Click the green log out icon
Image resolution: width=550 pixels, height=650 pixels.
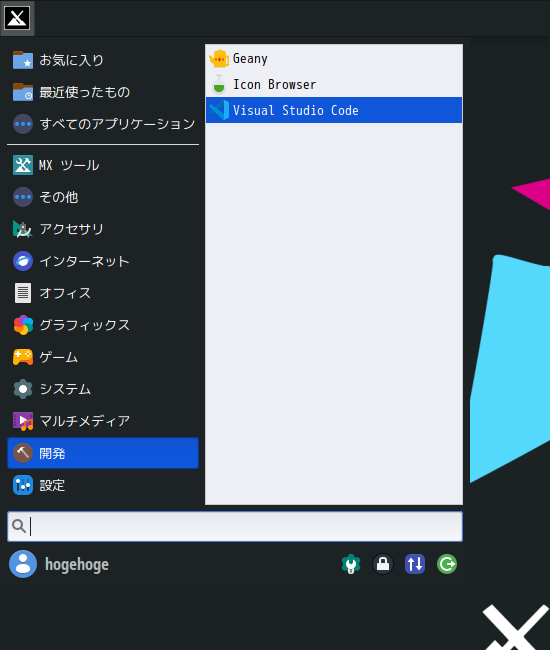(x=447, y=564)
